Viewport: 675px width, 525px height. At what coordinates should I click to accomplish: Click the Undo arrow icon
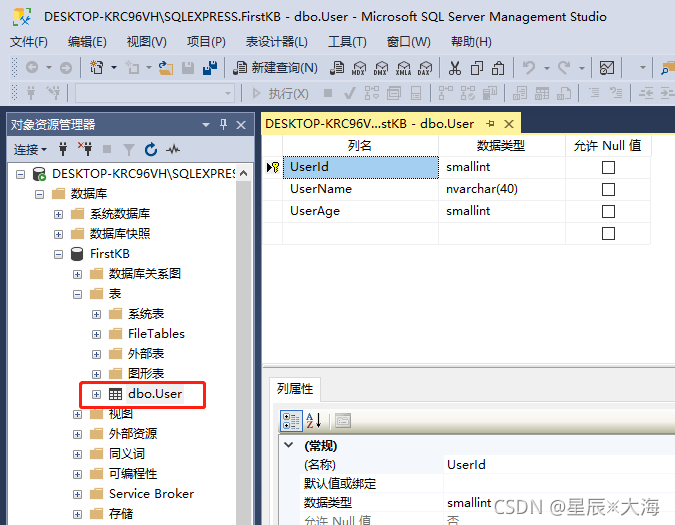[x=529, y=68]
